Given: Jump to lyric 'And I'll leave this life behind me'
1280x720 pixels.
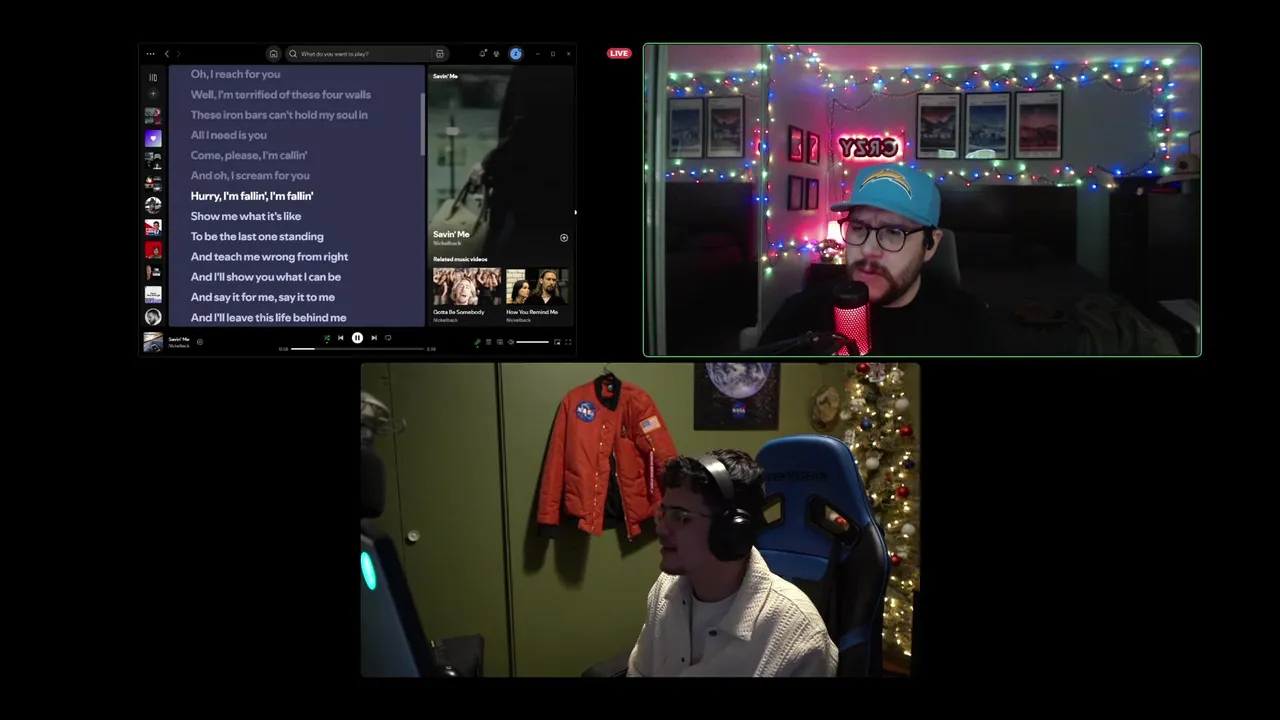Looking at the screenshot, I should coord(268,318).
